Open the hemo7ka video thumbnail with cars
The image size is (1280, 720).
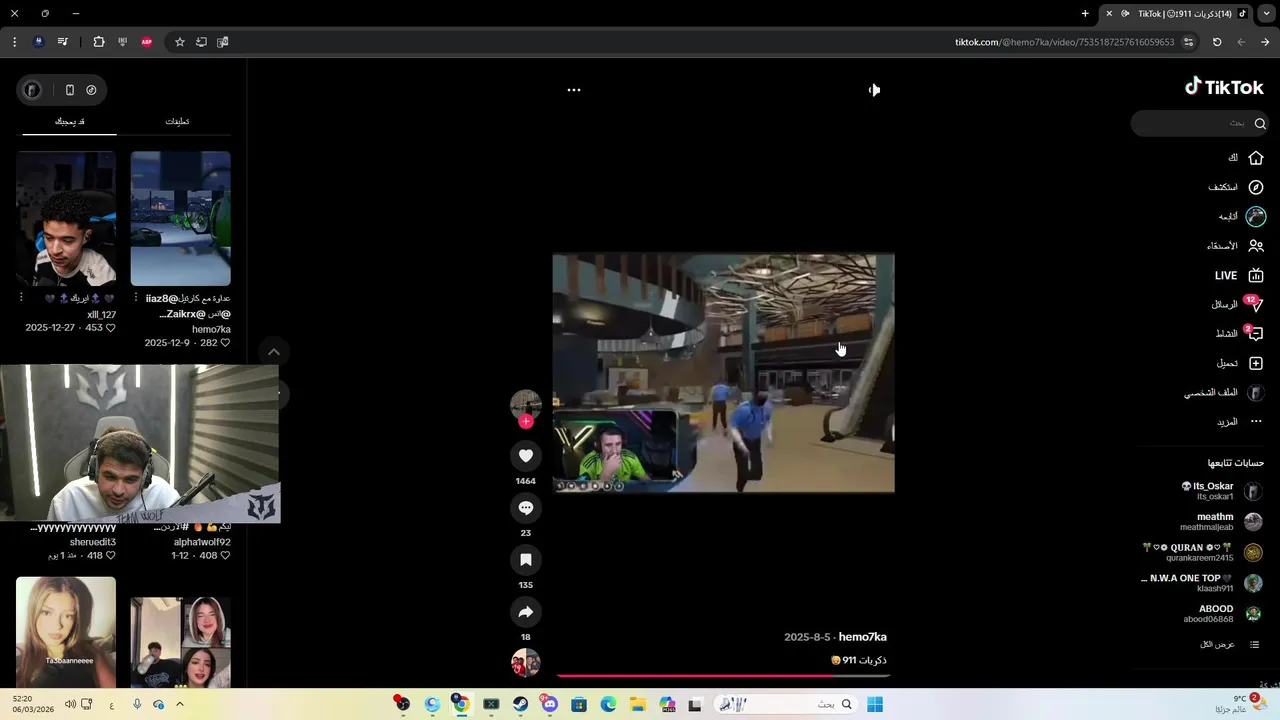(x=180, y=218)
